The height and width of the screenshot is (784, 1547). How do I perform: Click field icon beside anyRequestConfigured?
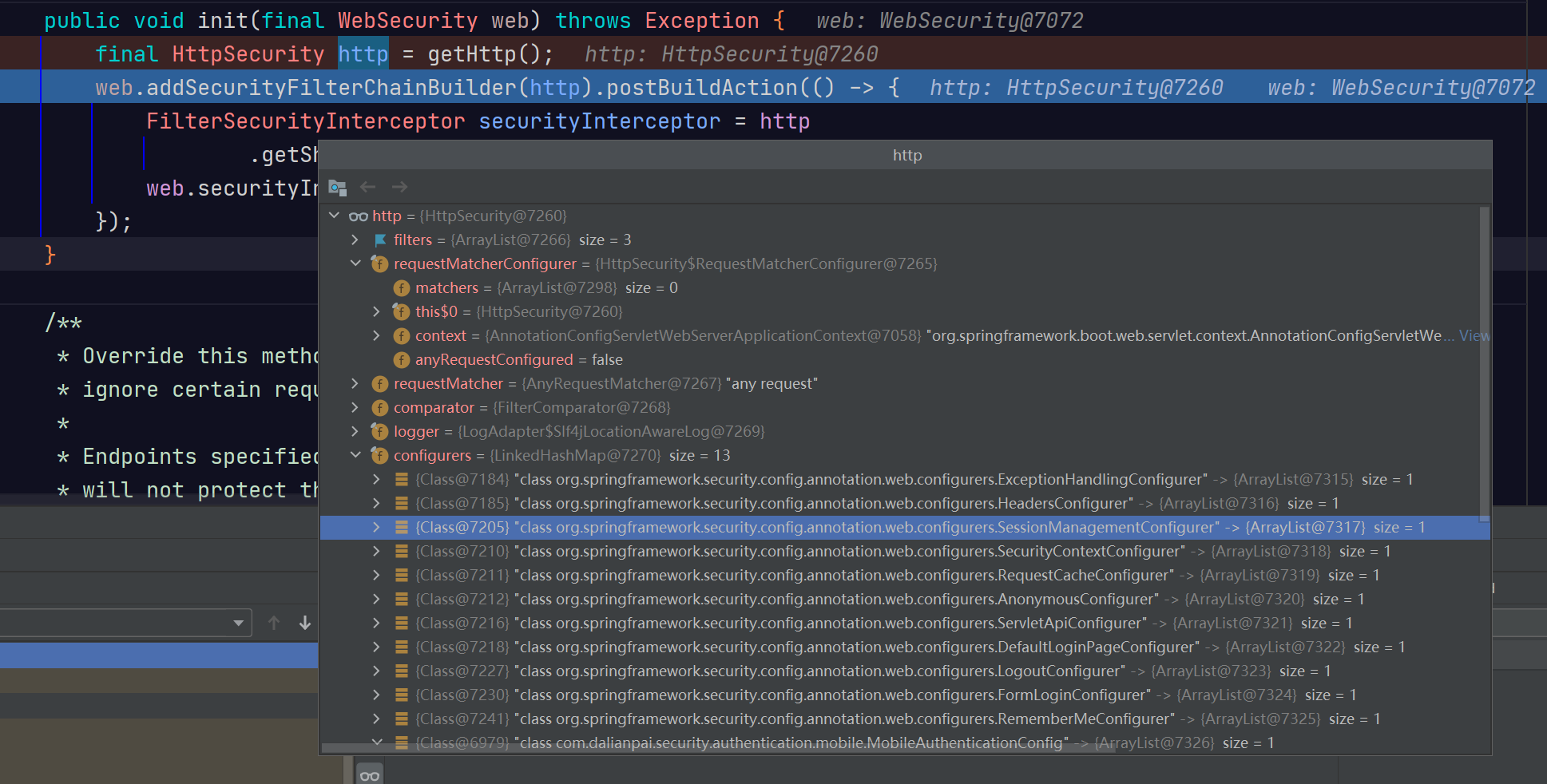click(x=402, y=359)
